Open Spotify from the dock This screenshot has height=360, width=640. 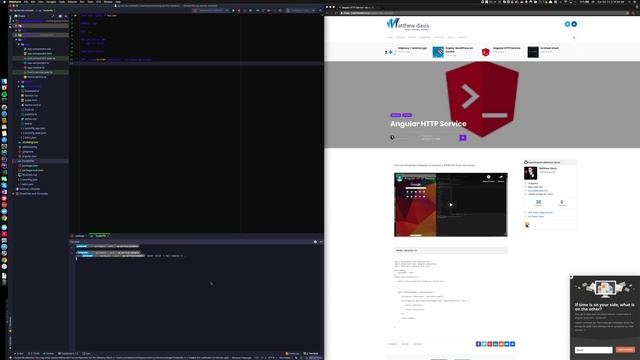4,94
